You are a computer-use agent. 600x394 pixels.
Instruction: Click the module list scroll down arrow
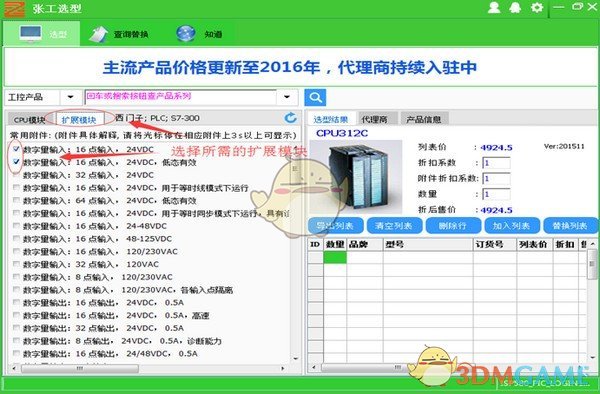[x=296, y=358]
